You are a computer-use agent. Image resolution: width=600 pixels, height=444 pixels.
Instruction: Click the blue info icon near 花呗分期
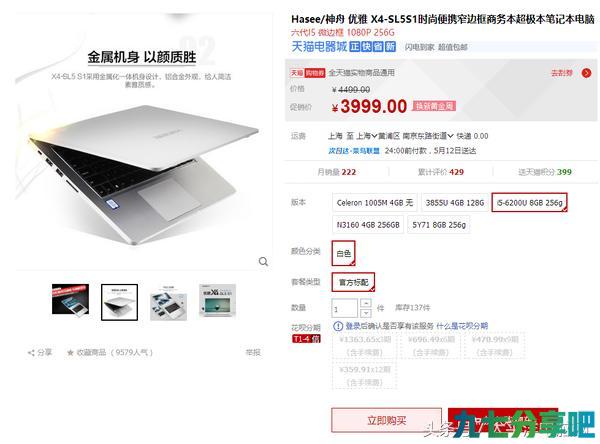(x=338, y=326)
